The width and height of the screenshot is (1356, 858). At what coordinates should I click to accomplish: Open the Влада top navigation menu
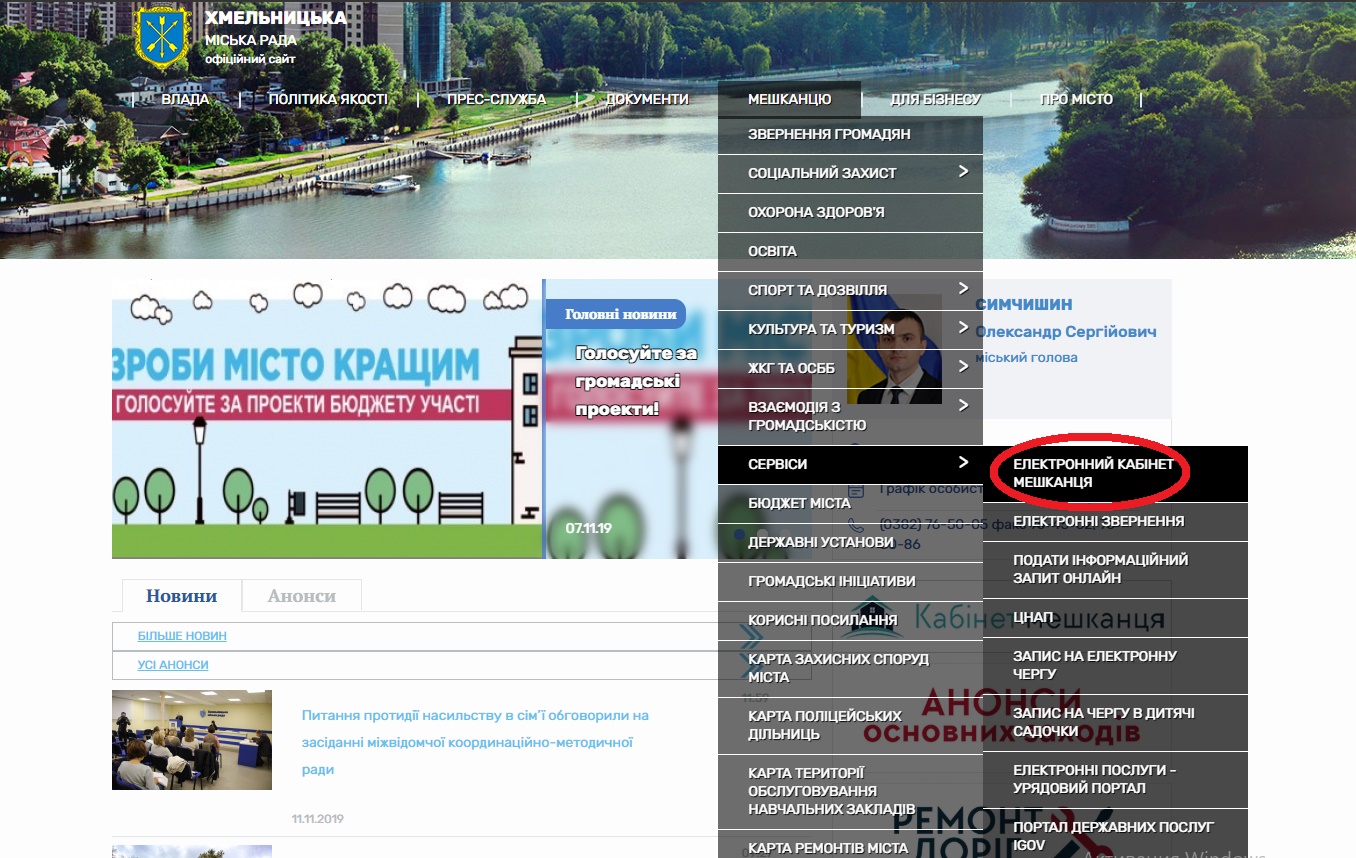click(185, 99)
